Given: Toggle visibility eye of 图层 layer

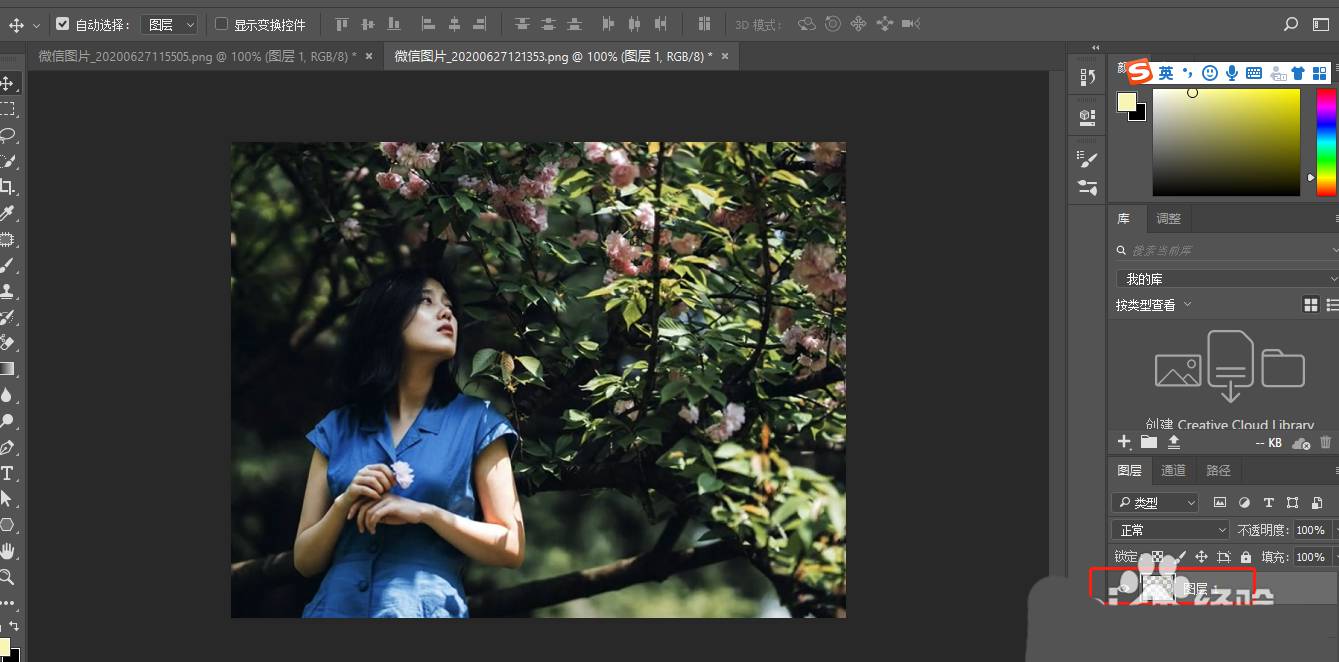Looking at the screenshot, I should [1124, 589].
